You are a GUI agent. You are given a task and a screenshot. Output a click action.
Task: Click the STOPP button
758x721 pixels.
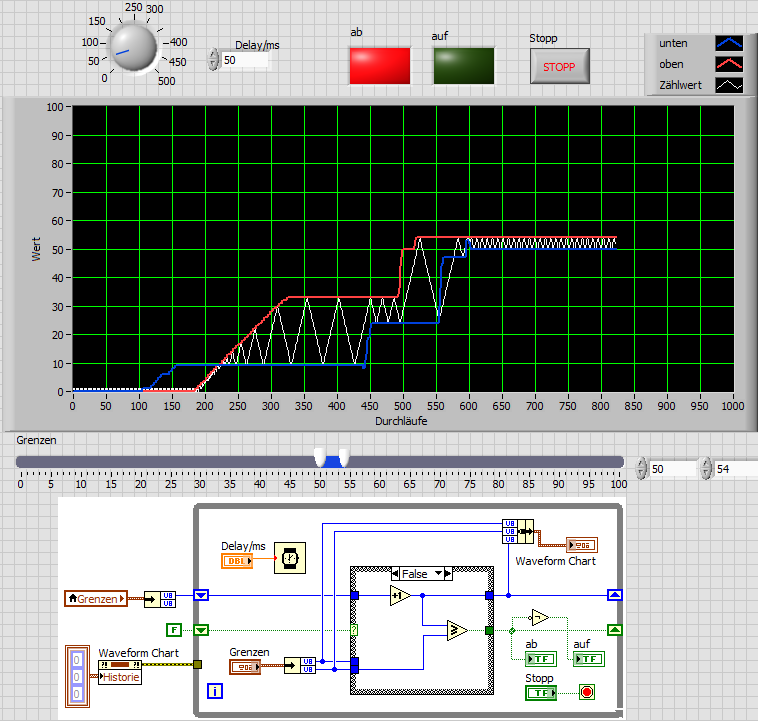[559, 66]
